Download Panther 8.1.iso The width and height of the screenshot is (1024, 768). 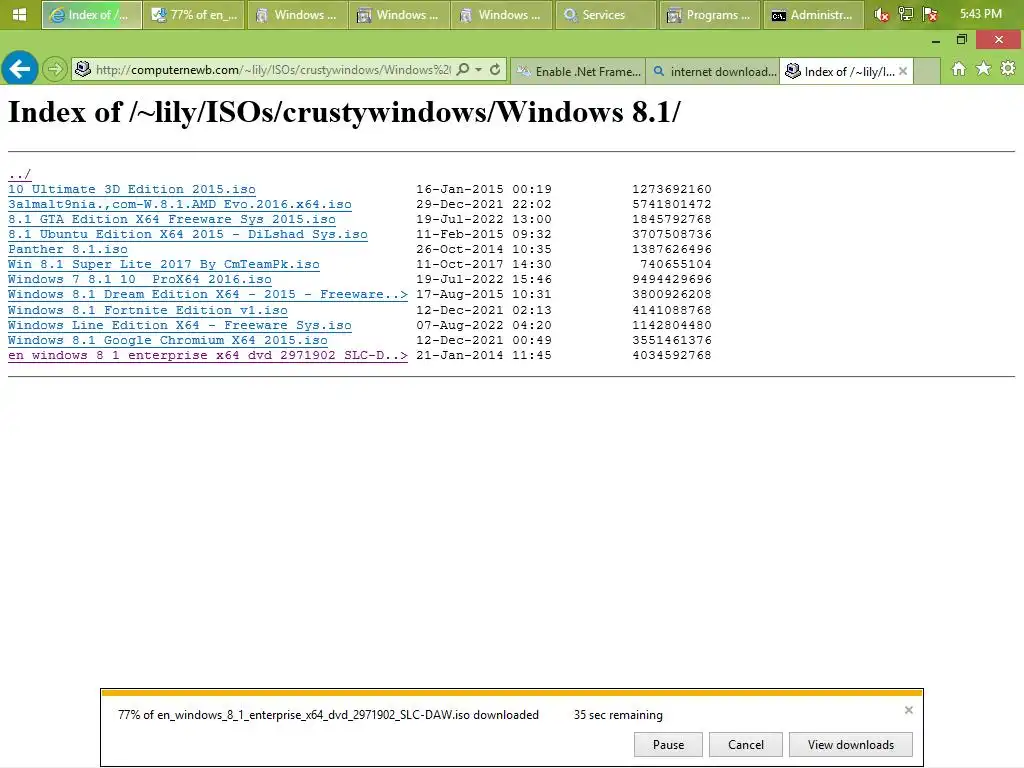[68, 249]
